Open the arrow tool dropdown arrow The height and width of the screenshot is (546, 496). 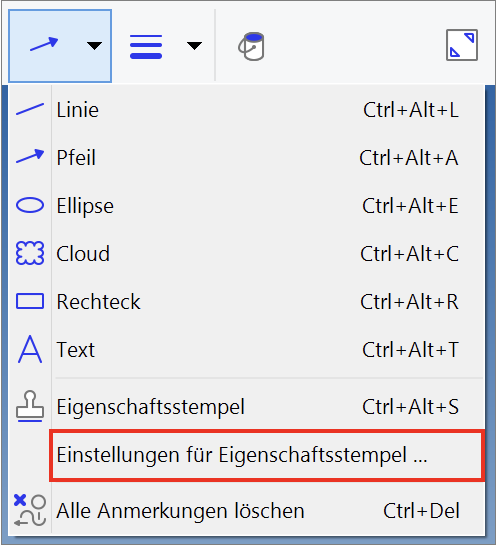(94, 46)
